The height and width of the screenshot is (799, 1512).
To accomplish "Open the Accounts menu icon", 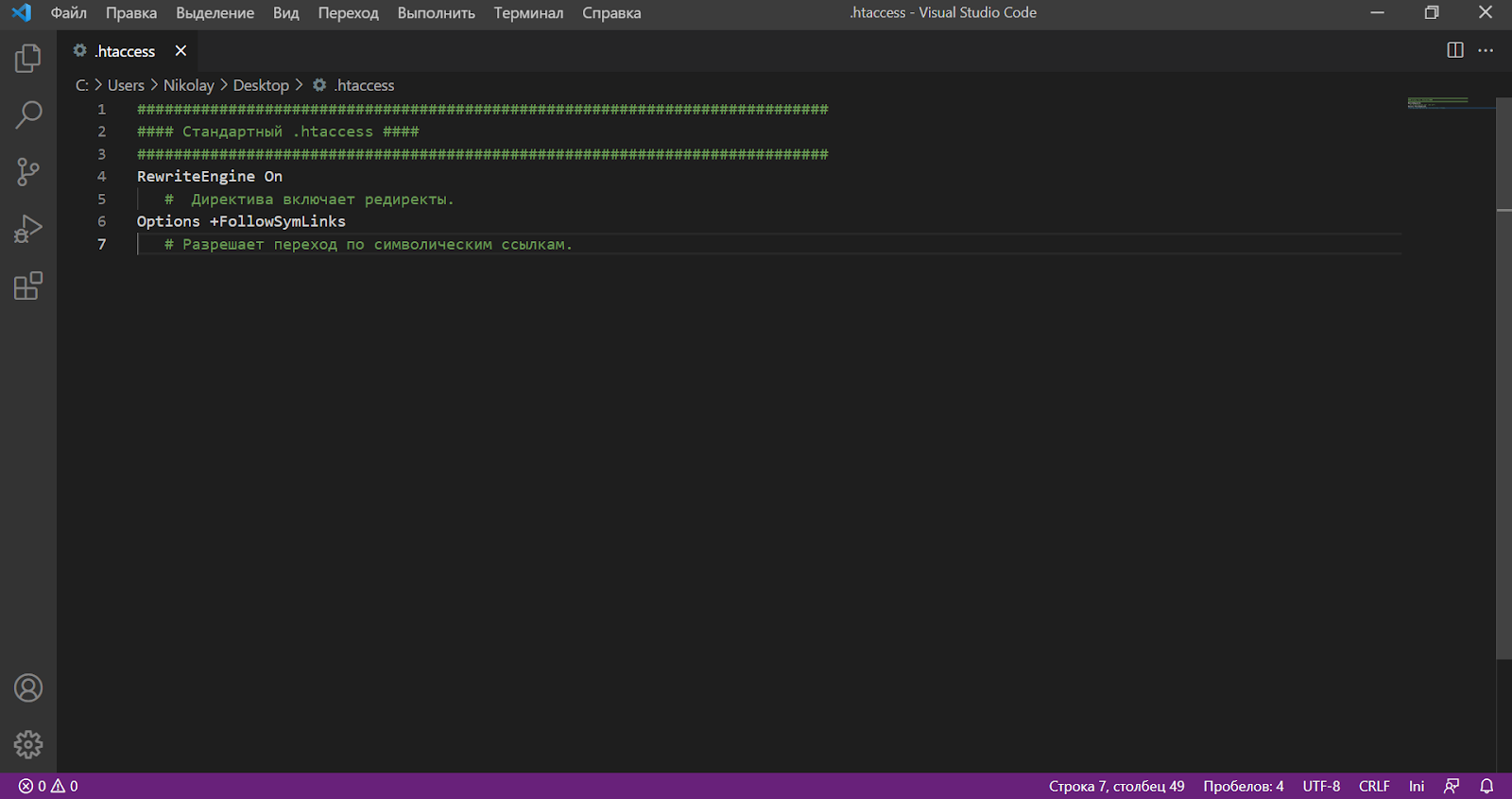I will (28, 687).
